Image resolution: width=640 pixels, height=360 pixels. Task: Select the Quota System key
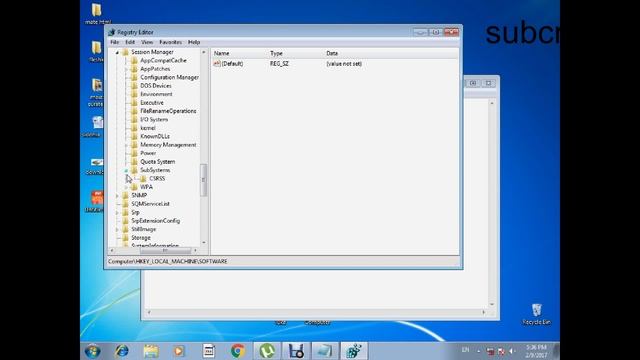click(158, 162)
